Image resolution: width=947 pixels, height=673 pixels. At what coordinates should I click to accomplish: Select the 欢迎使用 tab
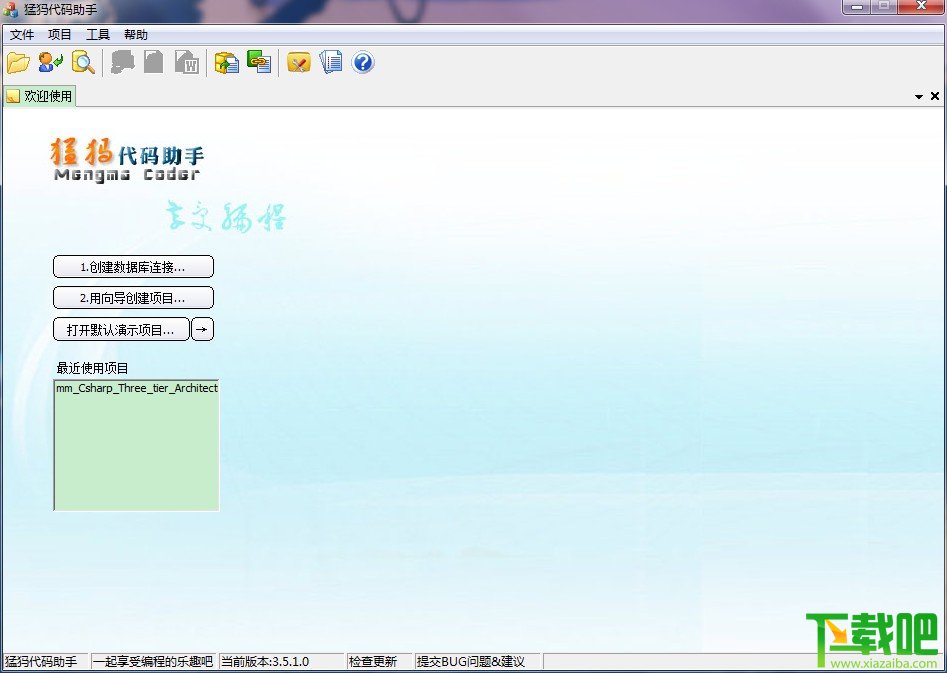[39, 96]
